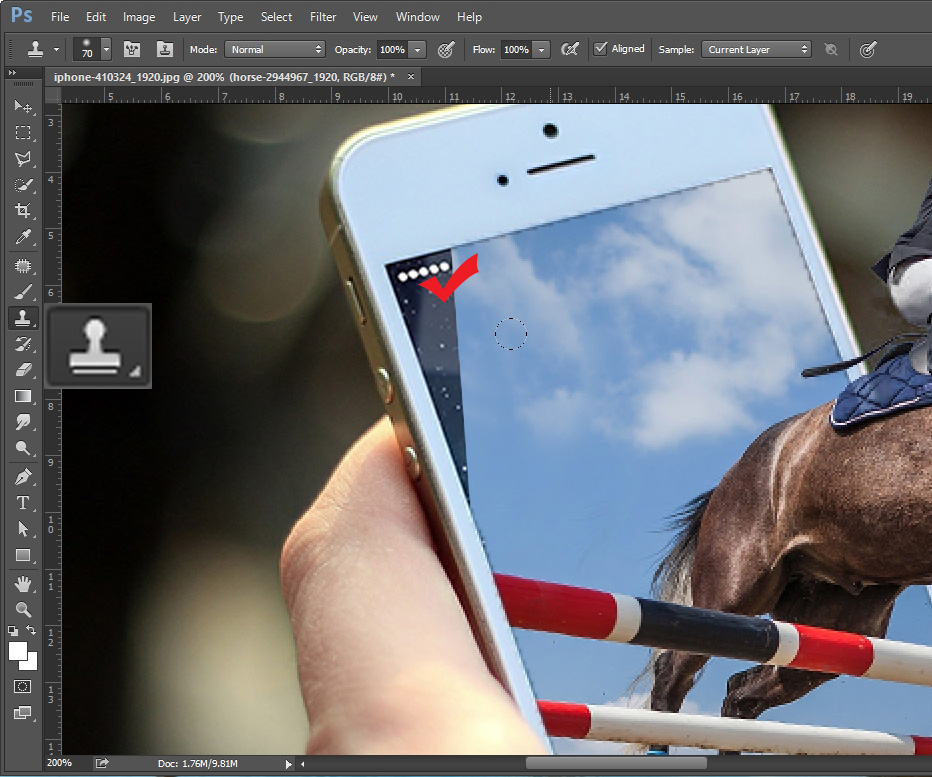This screenshot has height=777, width=932.
Task: Select the Gradient tool
Action: tap(24, 395)
